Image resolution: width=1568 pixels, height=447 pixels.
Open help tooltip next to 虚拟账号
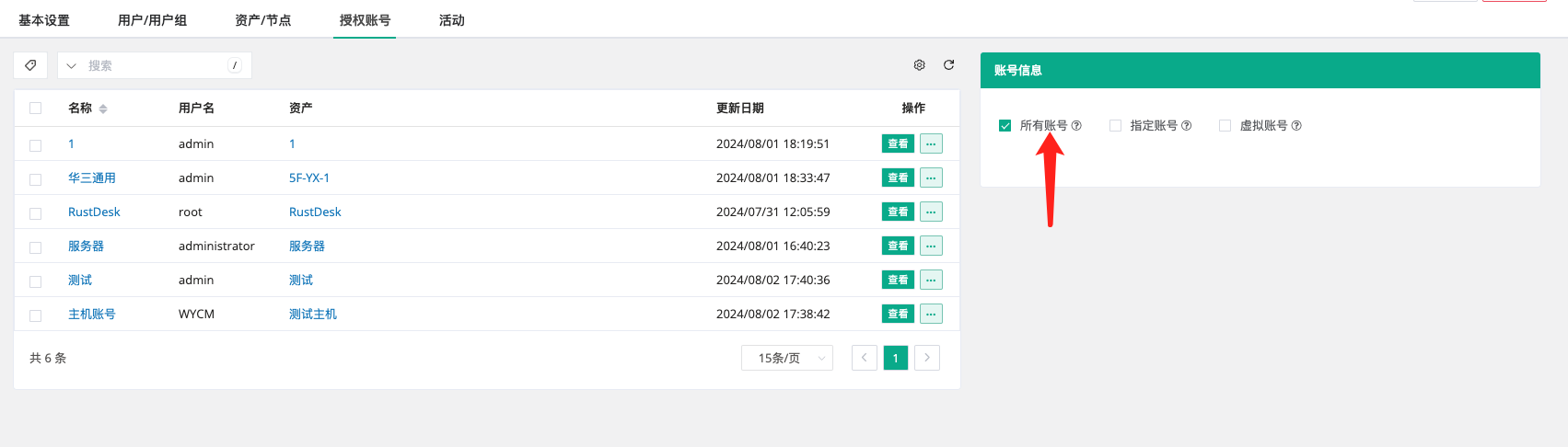tap(1296, 126)
